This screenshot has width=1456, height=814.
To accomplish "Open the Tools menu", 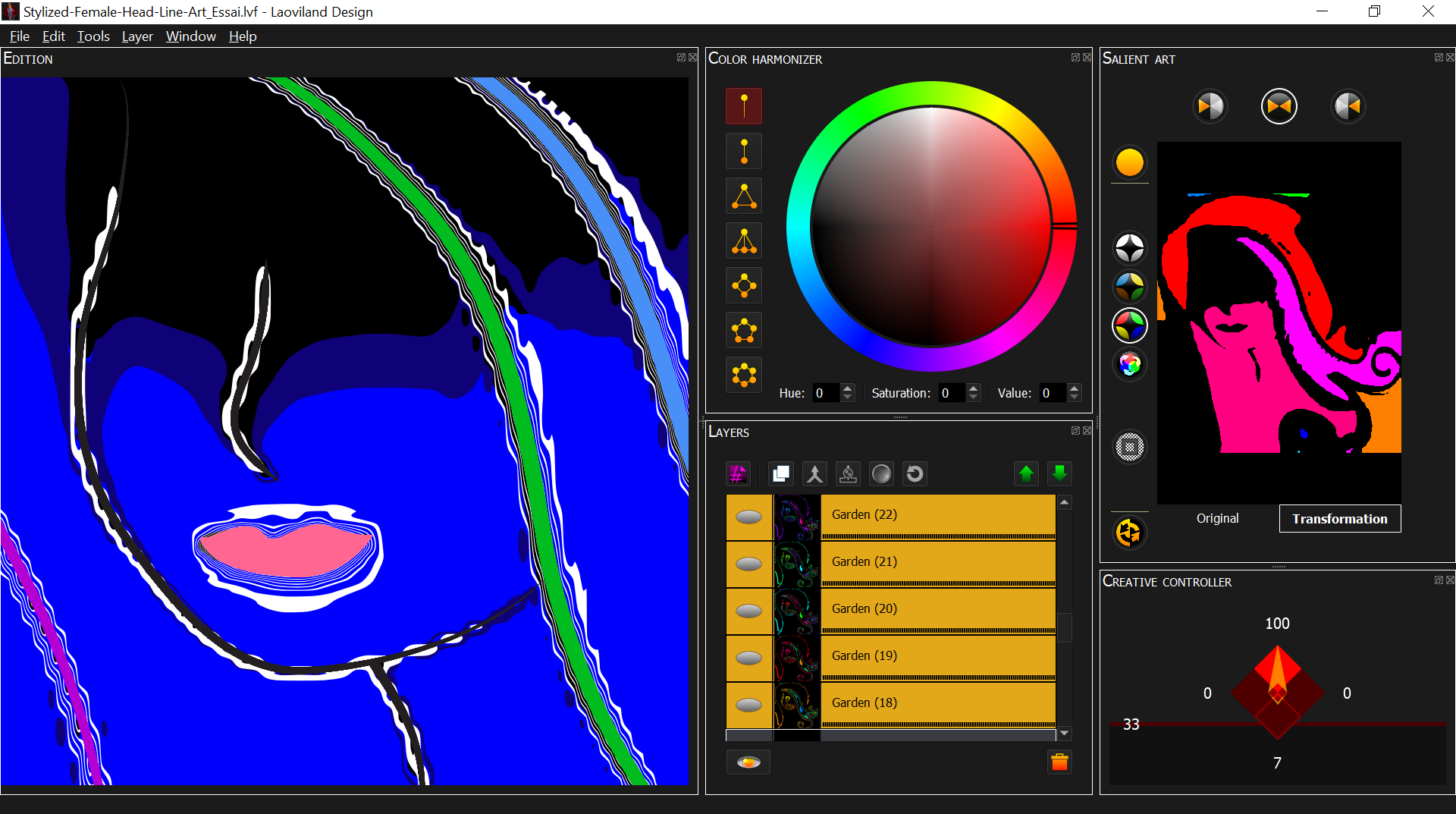I will pyautogui.click(x=93, y=36).
